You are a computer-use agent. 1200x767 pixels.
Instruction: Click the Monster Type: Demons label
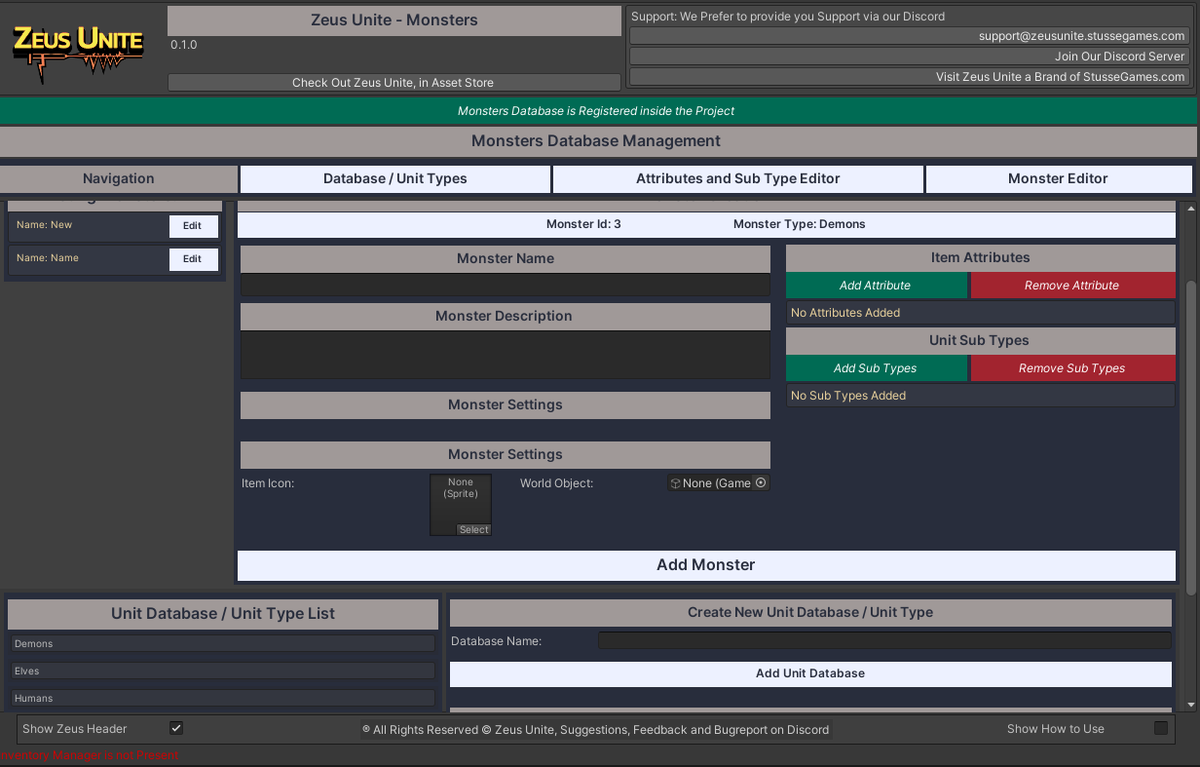pyautogui.click(x=799, y=224)
